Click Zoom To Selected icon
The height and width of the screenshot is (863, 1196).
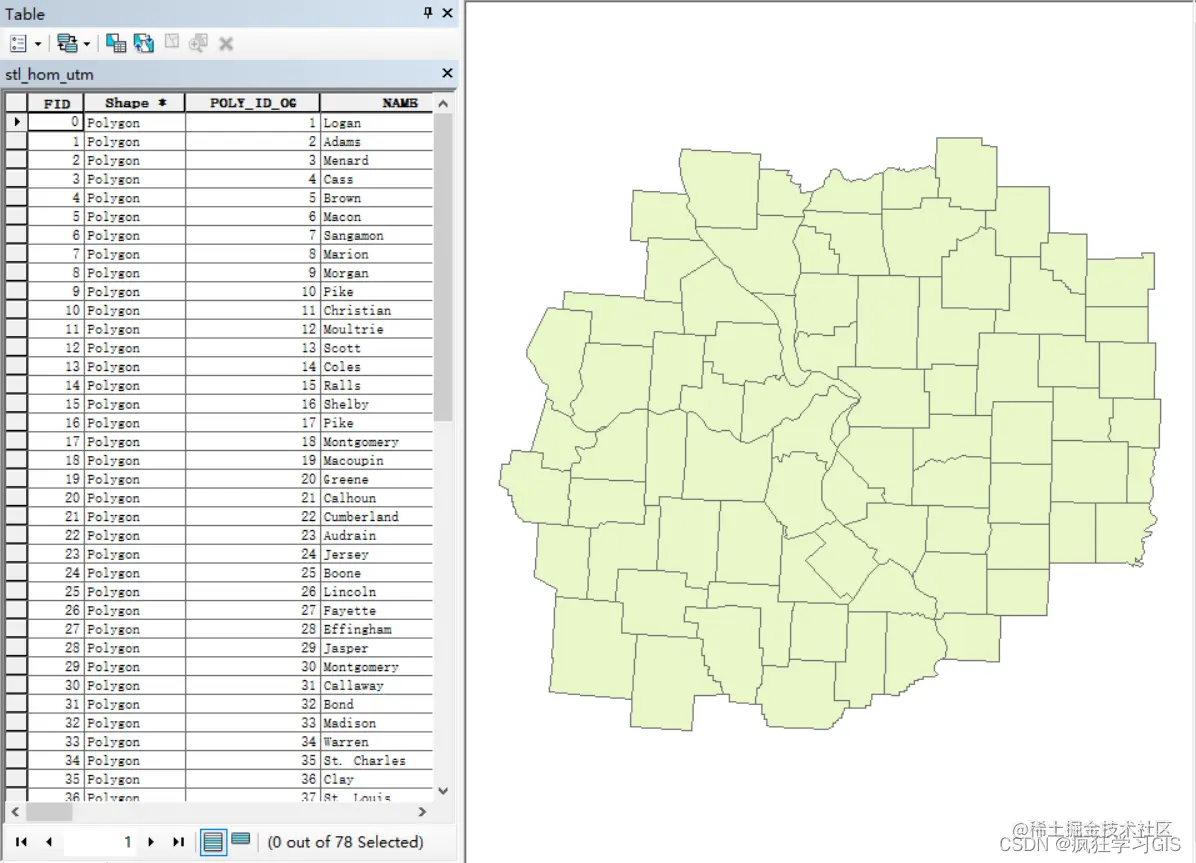198,43
